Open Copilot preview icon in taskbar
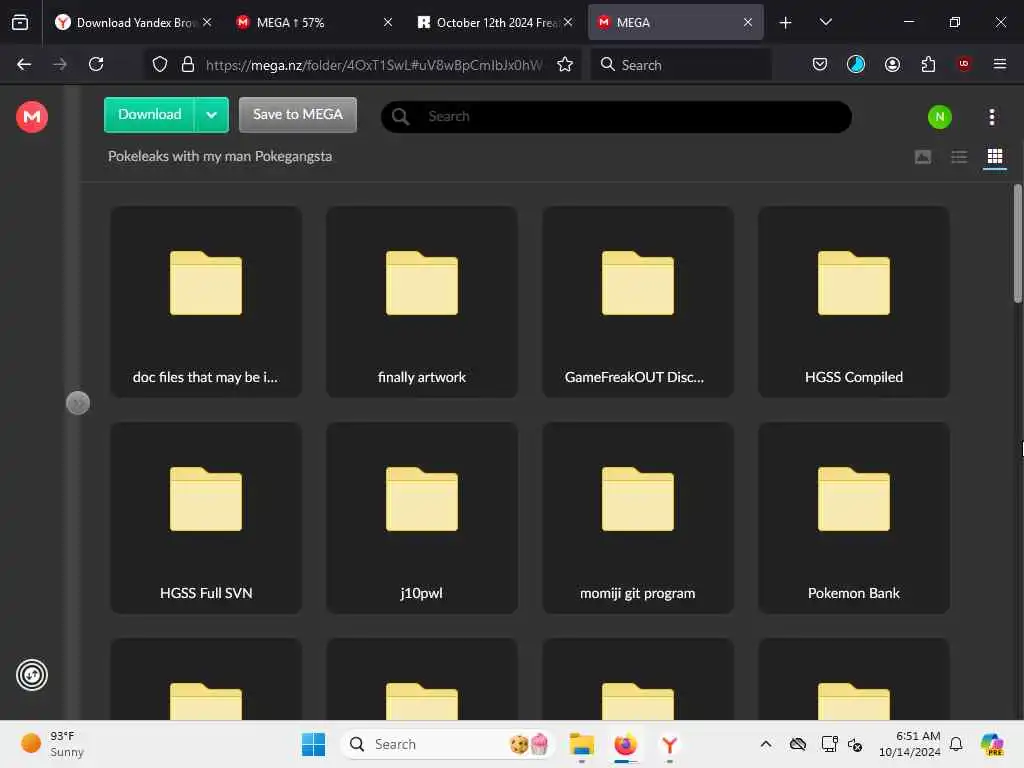The image size is (1024, 768). click(992, 744)
